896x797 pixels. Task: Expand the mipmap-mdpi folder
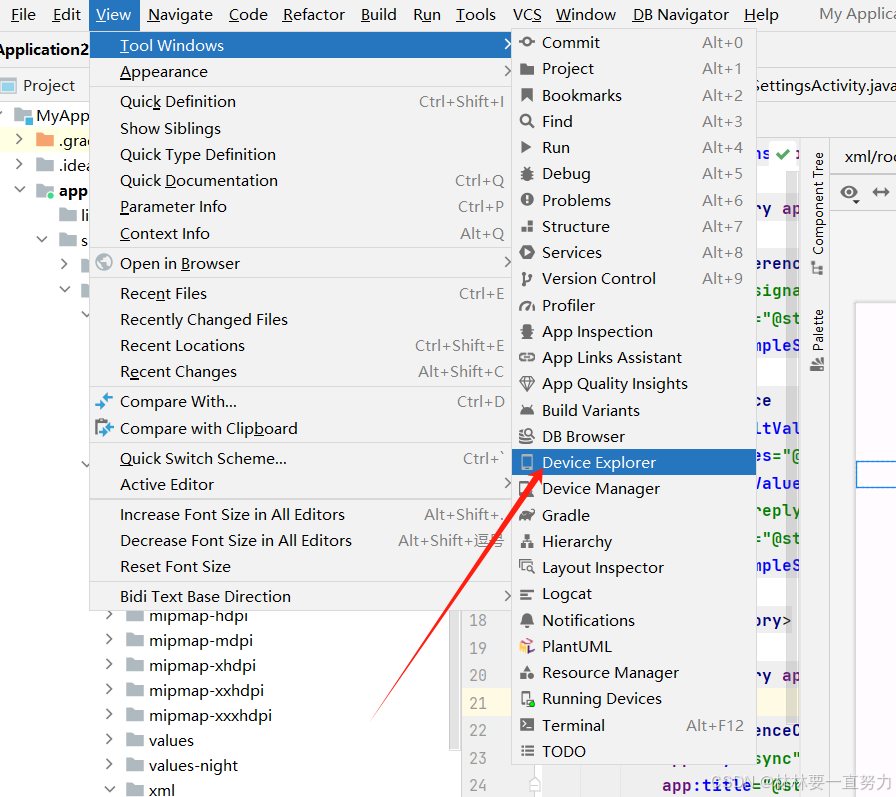(109, 640)
